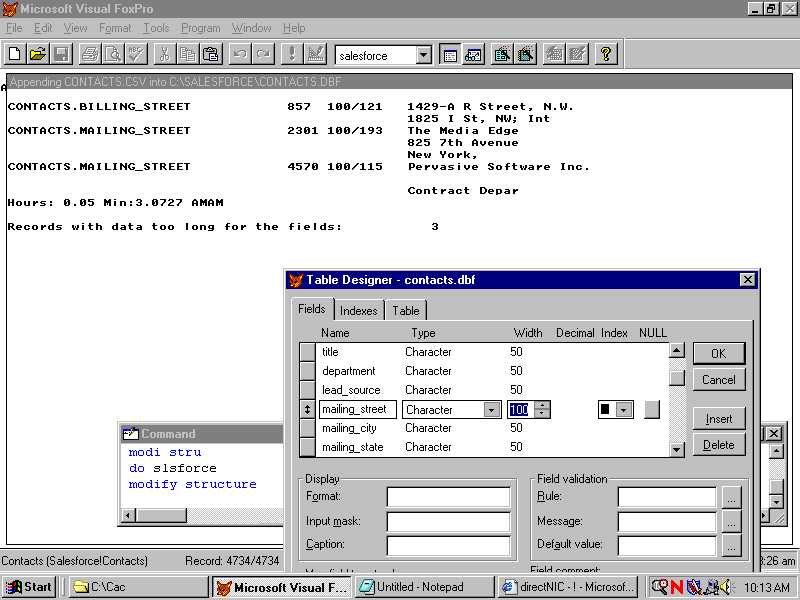Click the red N tray icon

coord(677,587)
